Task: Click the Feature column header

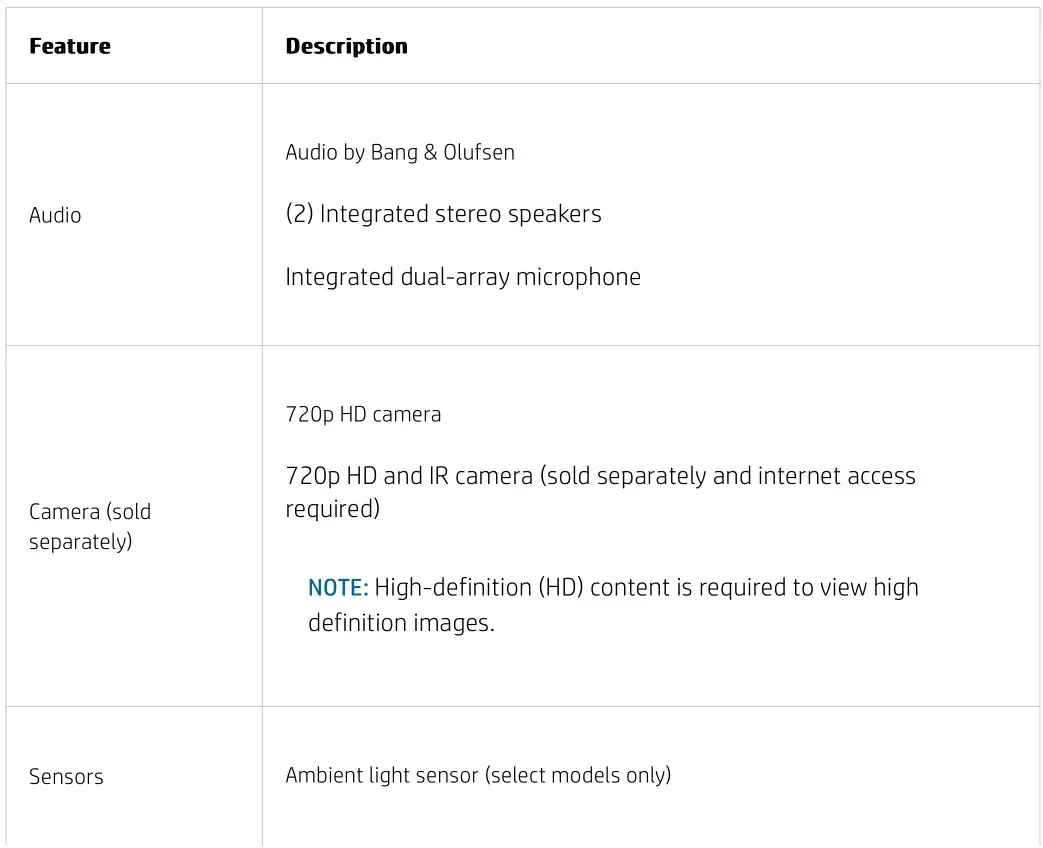Action: click(70, 46)
